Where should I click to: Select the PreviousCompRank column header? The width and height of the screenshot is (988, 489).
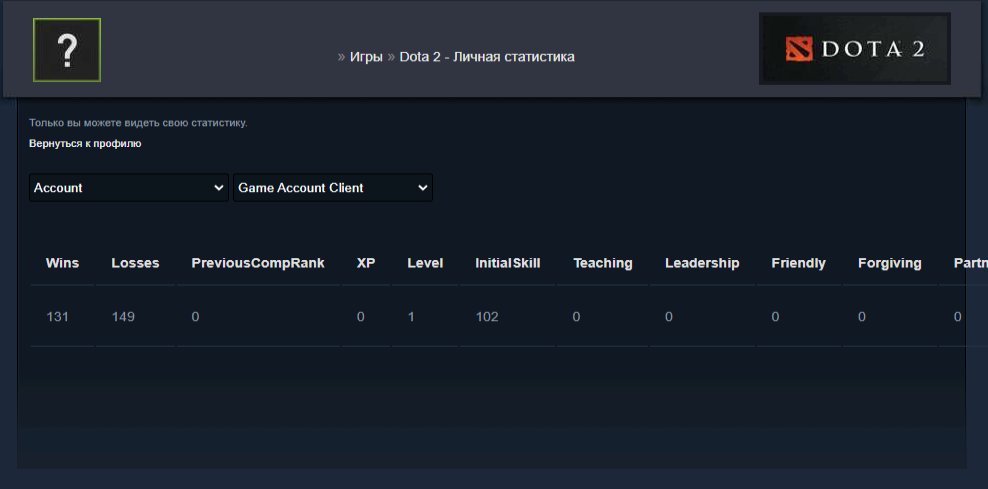click(258, 263)
